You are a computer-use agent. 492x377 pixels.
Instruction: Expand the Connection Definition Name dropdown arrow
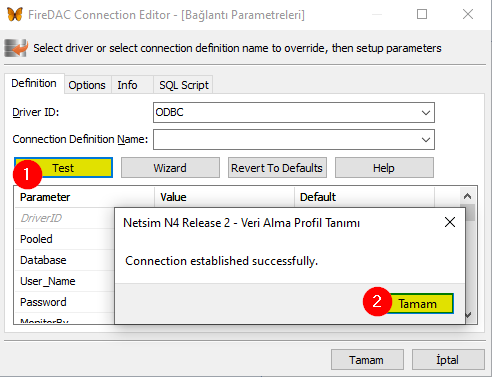click(x=426, y=140)
